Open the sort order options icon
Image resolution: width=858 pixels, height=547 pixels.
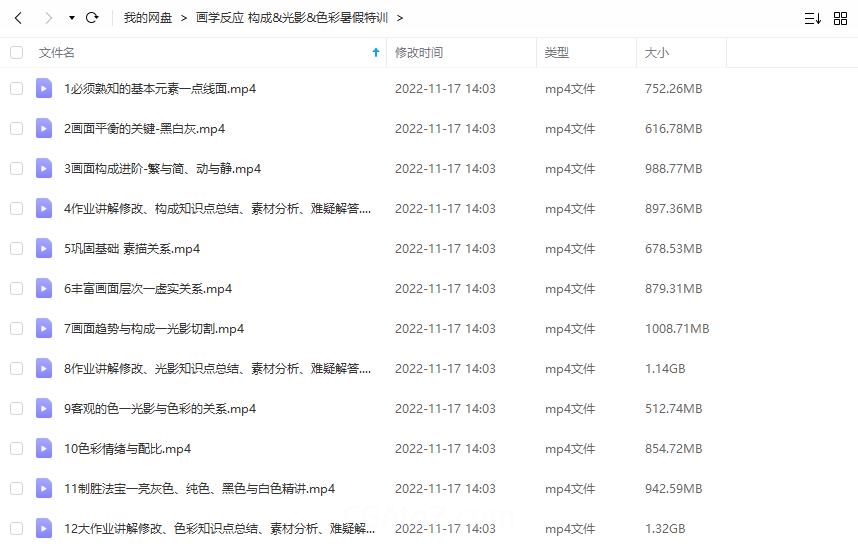click(813, 18)
